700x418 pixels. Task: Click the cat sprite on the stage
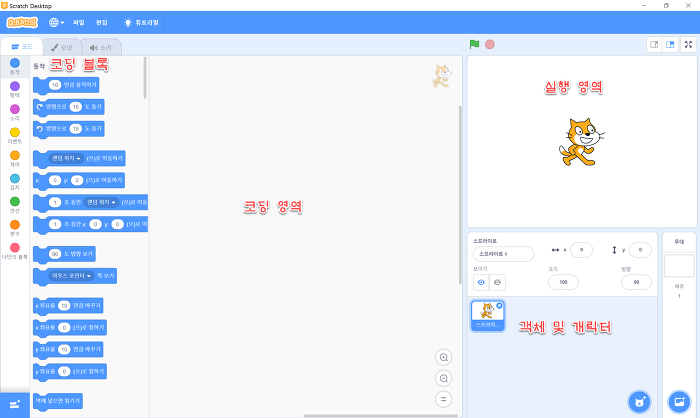click(x=581, y=142)
